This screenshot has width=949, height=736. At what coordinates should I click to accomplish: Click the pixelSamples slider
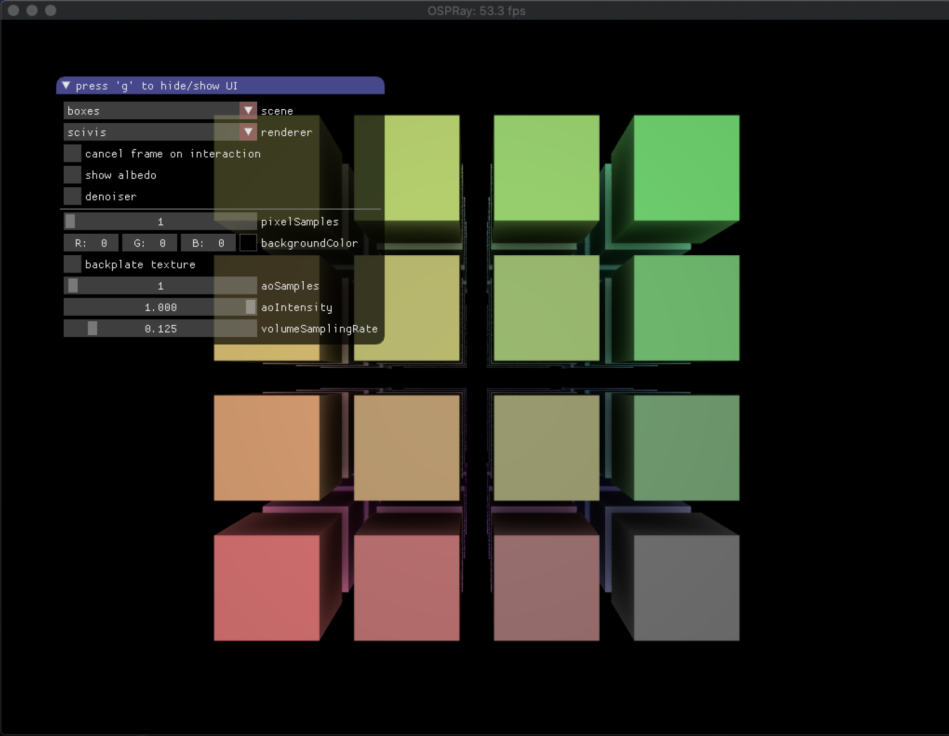[x=160, y=221]
